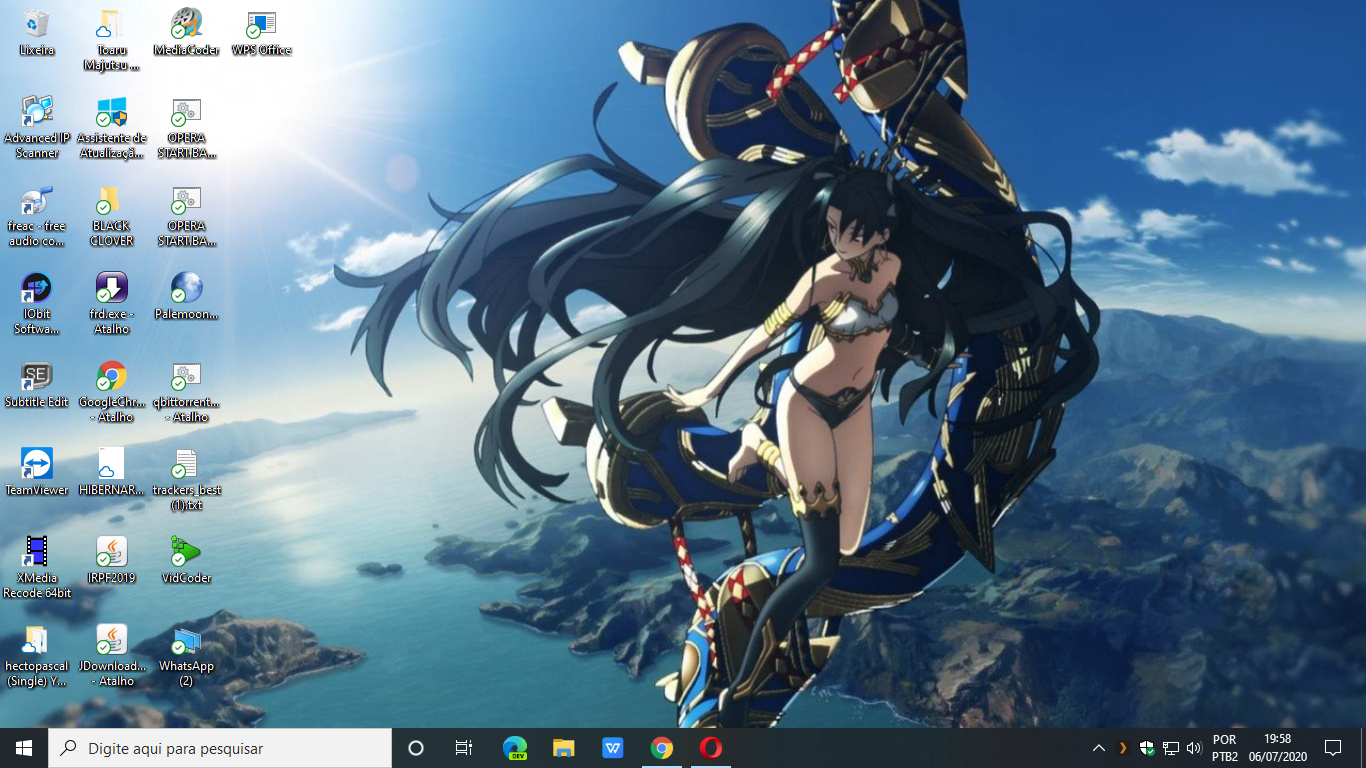
Task: Open File Explorer from the taskbar
Action: point(564,748)
